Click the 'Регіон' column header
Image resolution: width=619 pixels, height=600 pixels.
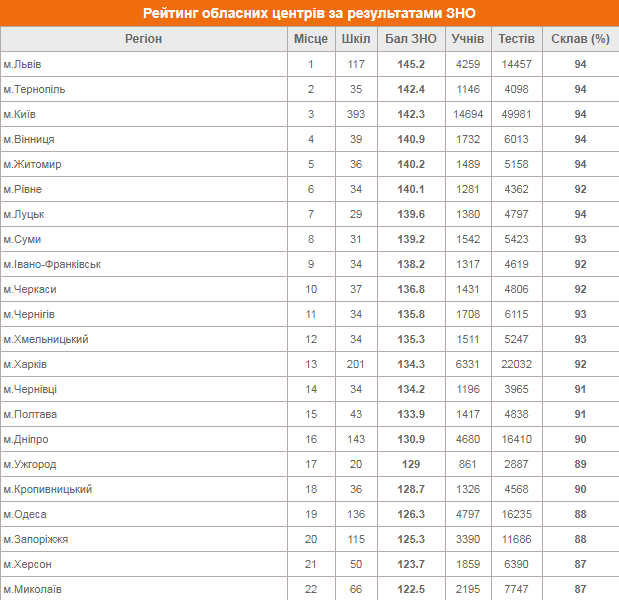[143, 39]
